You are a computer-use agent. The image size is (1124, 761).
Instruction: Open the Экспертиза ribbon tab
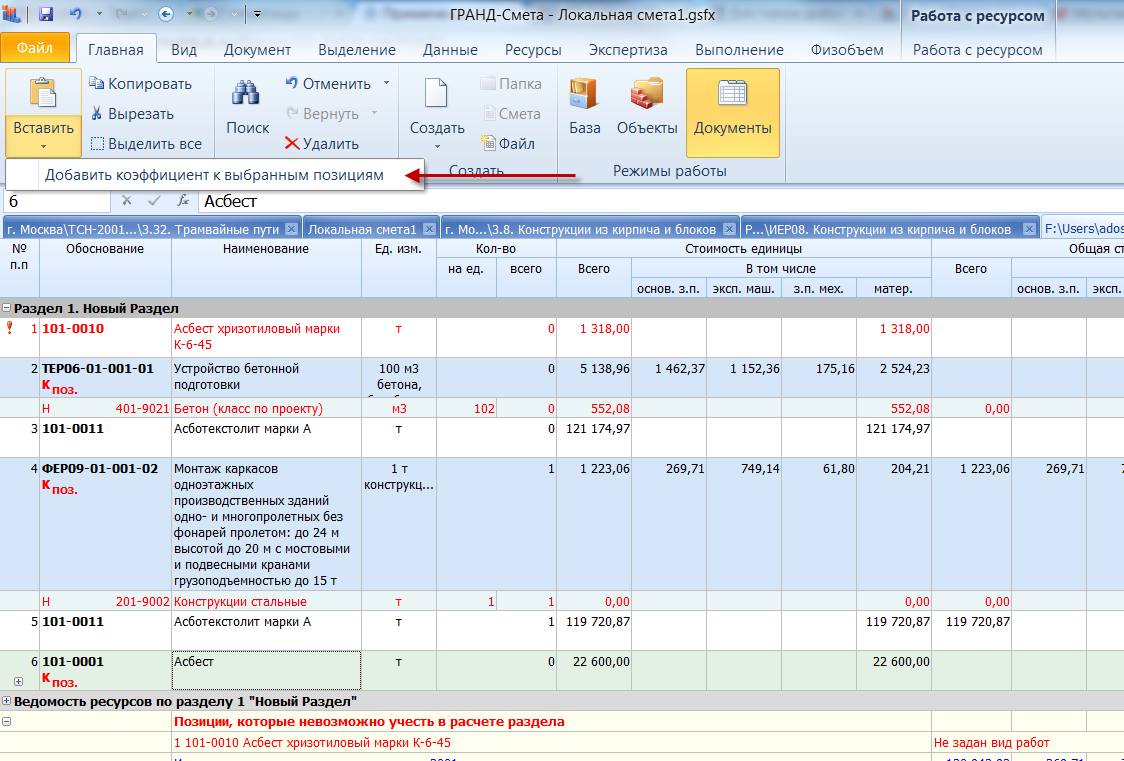tap(628, 50)
